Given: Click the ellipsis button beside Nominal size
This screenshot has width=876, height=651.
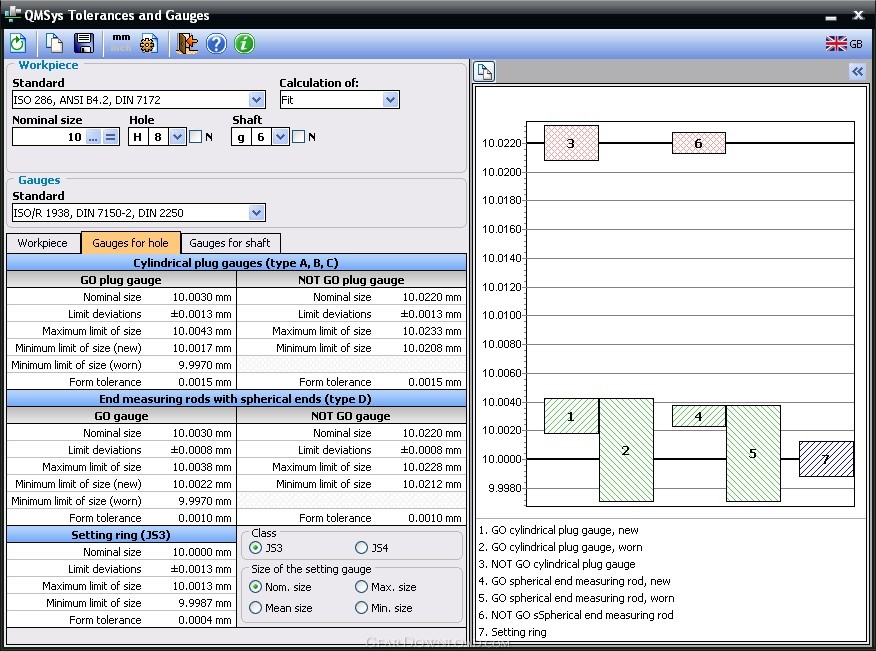Looking at the screenshot, I should click(93, 137).
